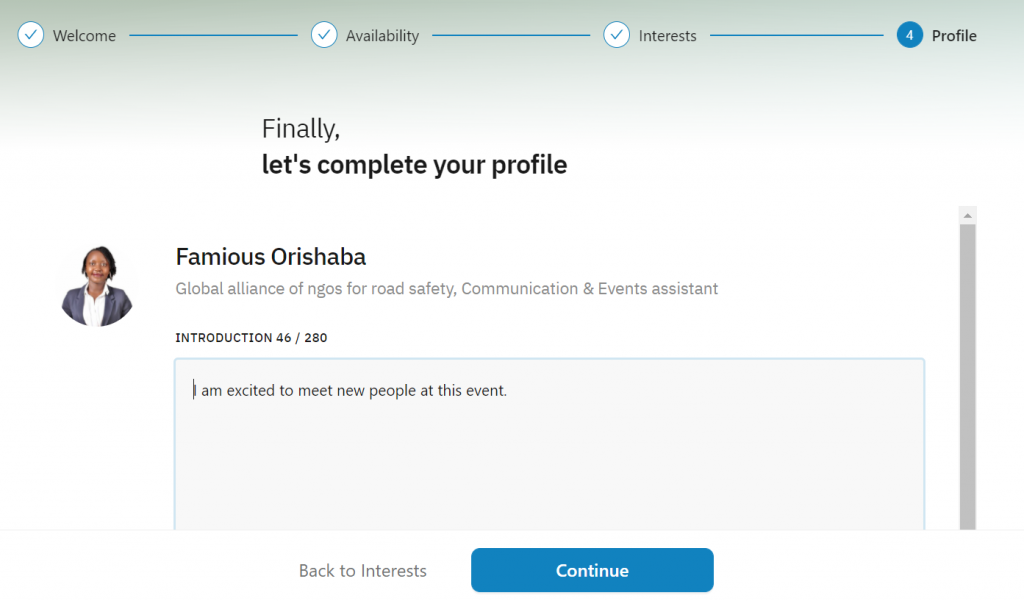
Task: Click the job title line under the name
Action: point(447,289)
